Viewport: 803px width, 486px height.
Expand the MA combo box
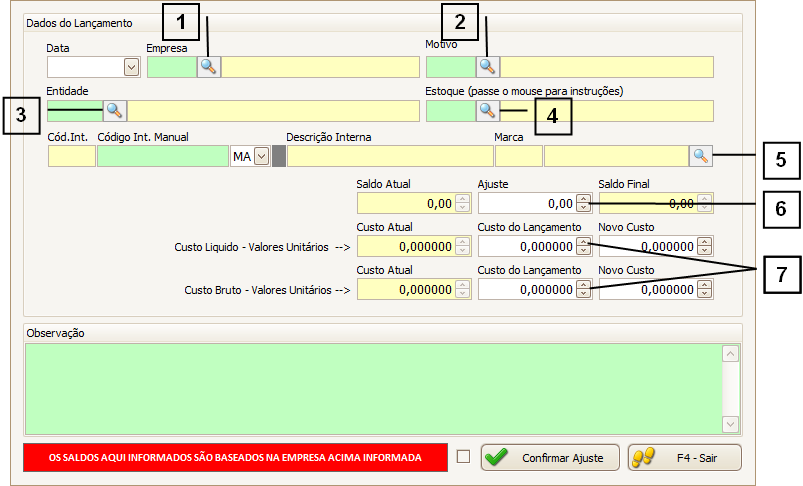coord(261,156)
